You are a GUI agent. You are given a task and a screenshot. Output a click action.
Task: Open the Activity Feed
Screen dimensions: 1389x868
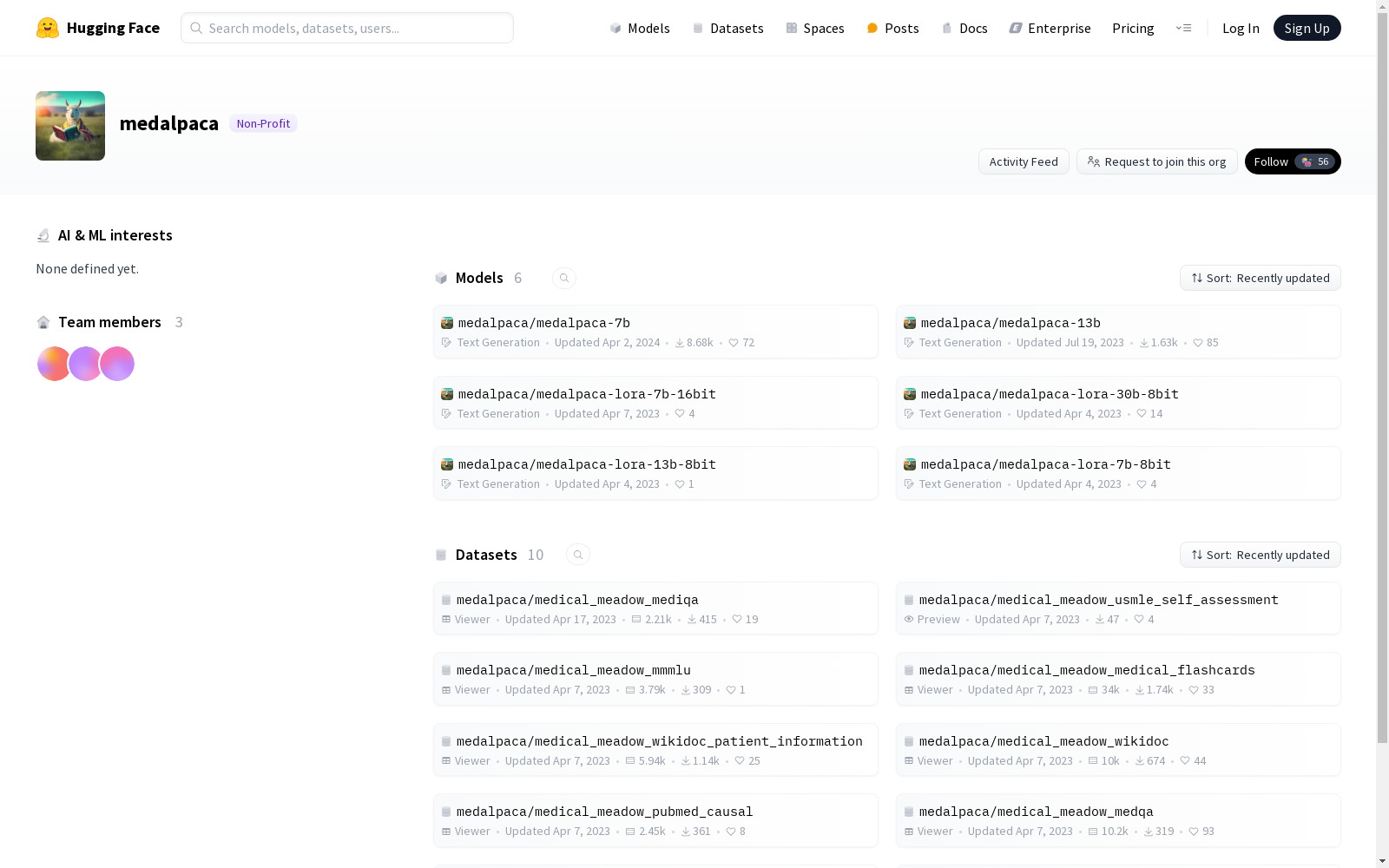(x=1024, y=161)
